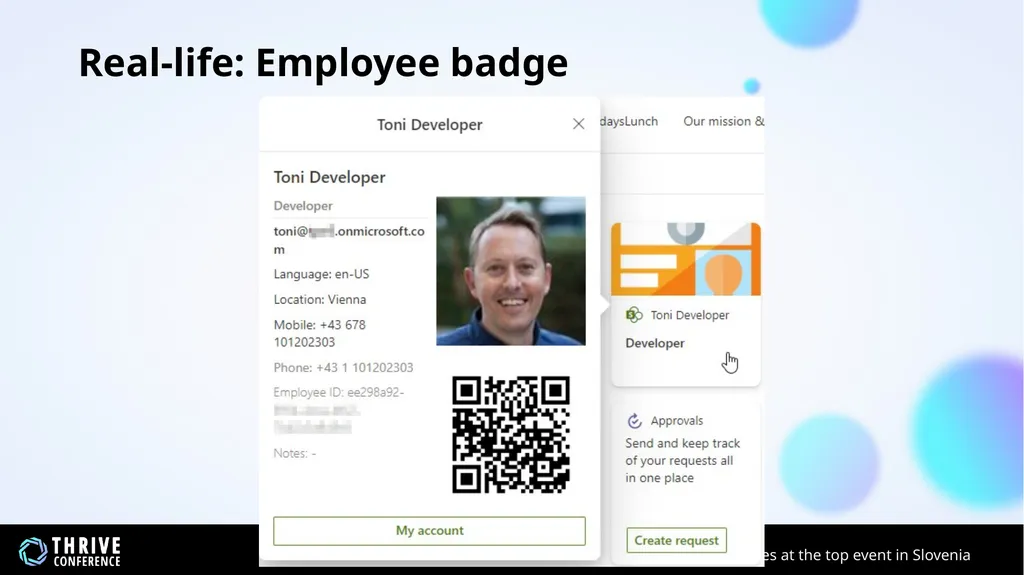Click the 'Real-life: Employee badge' slide title
Screen dimensions: 1024x575
point(323,63)
